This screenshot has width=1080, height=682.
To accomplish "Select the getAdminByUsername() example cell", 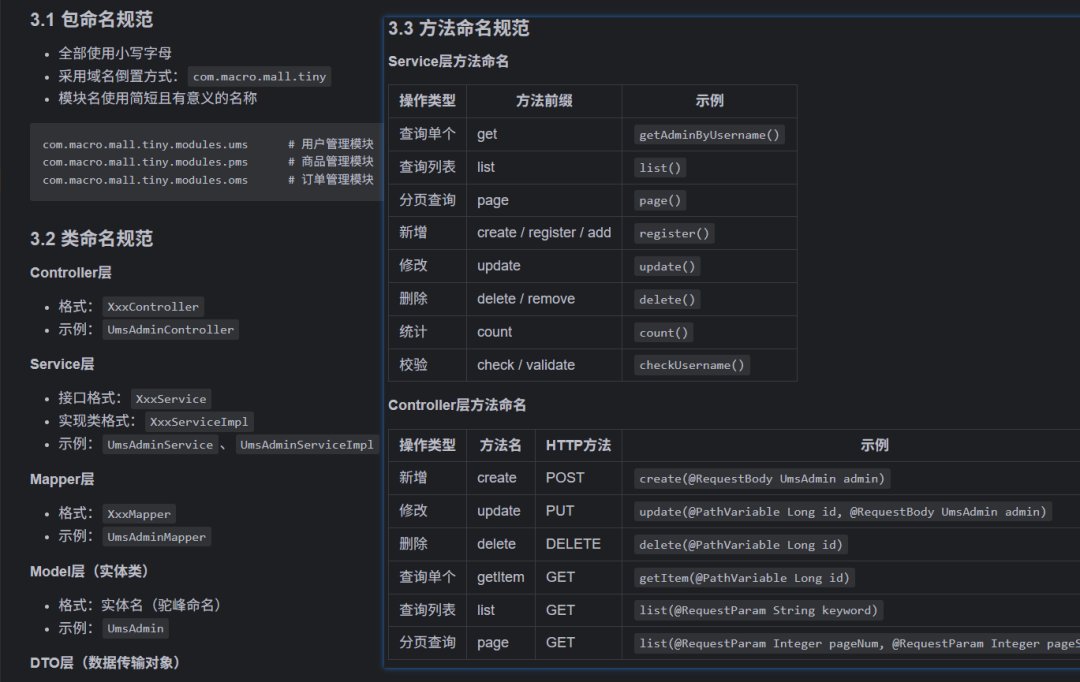I will pos(709,134).
